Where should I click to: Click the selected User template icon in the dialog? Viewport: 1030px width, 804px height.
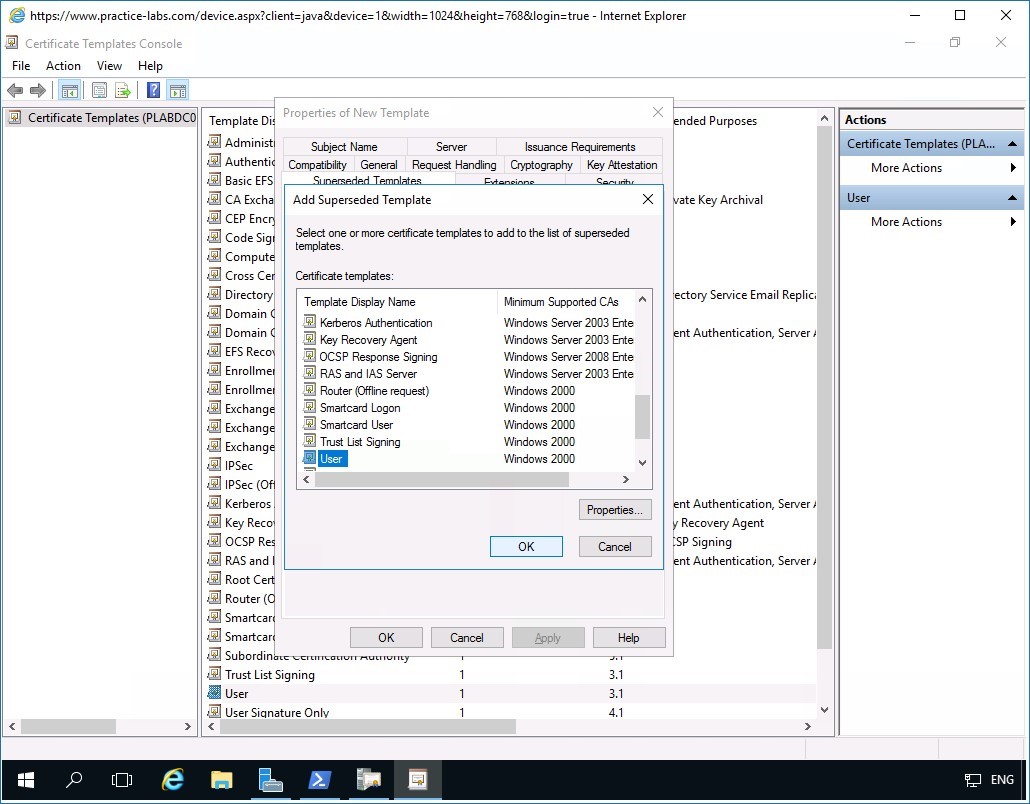(309, 458)
